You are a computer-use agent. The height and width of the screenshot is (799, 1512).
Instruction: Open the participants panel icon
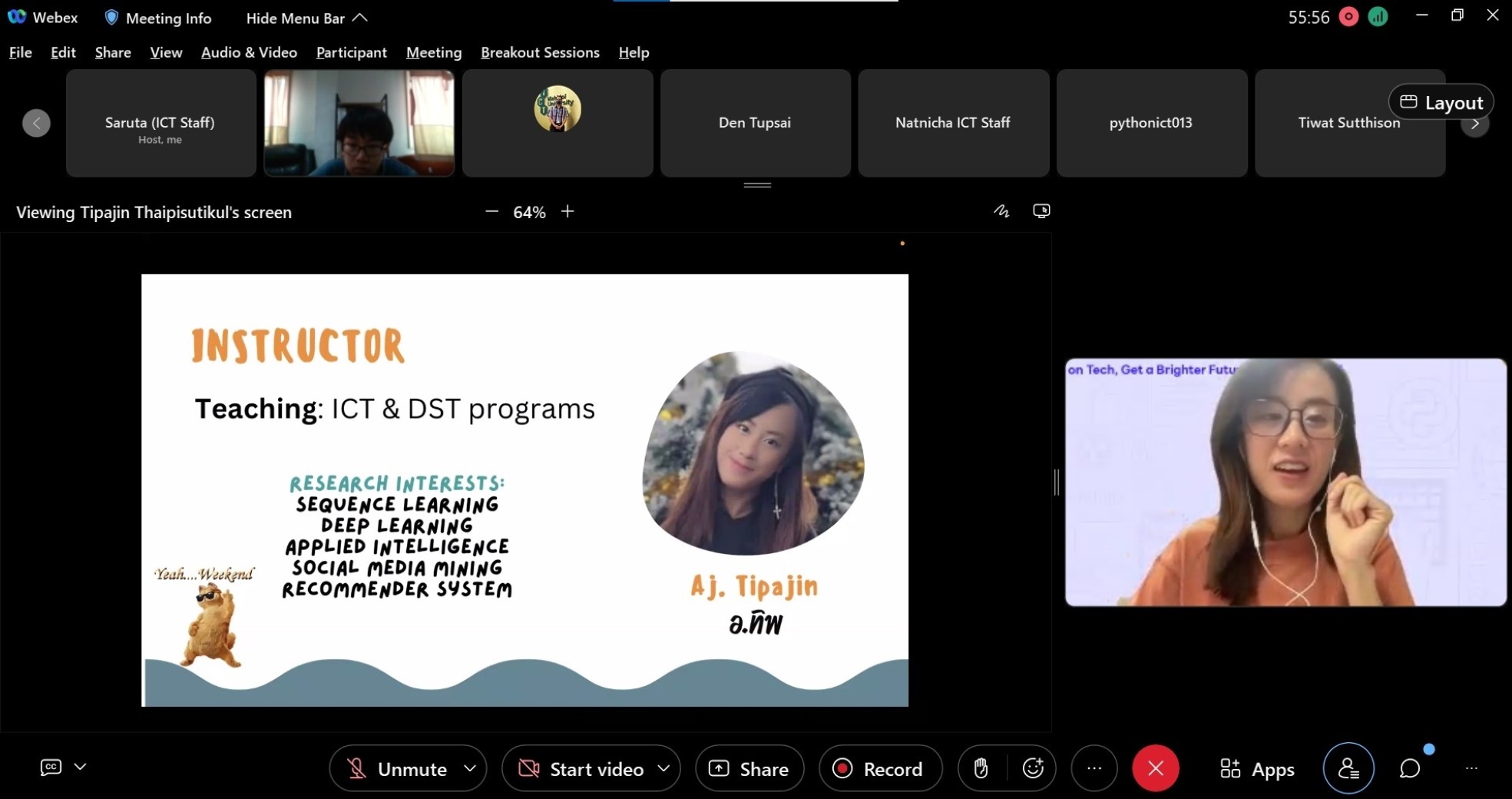1348,768
